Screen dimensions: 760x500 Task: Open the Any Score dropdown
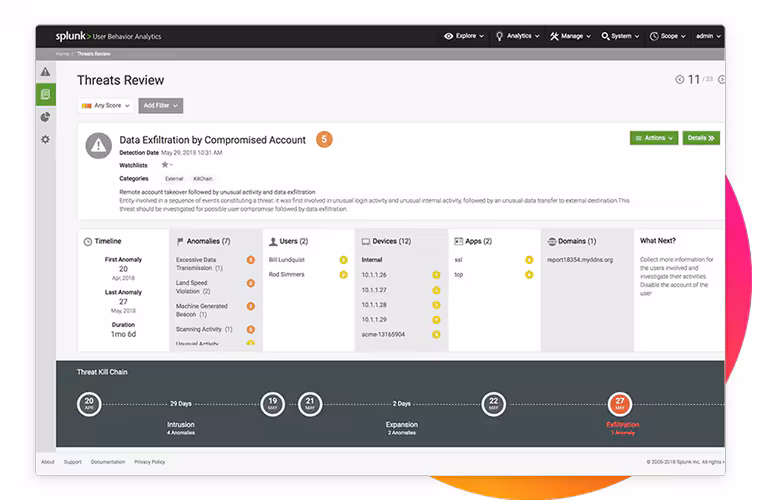[x=107, y=105]
